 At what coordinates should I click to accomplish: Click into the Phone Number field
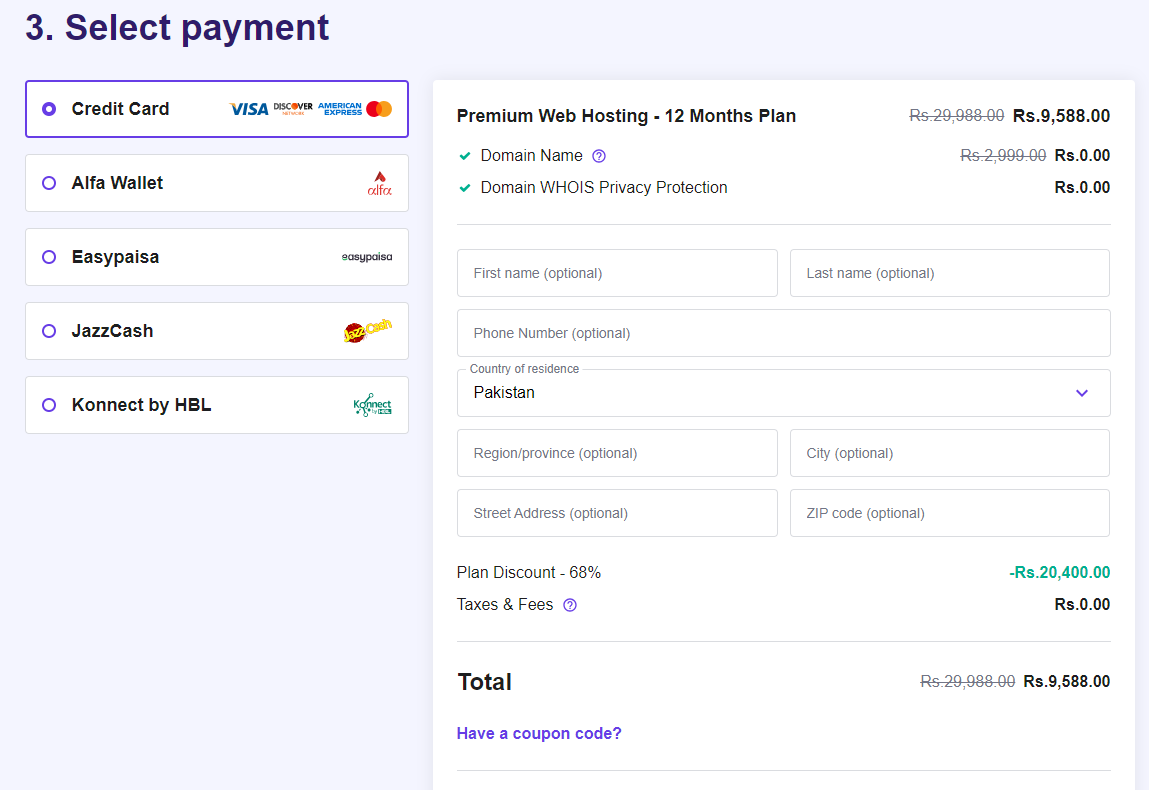tap(783, 333)
